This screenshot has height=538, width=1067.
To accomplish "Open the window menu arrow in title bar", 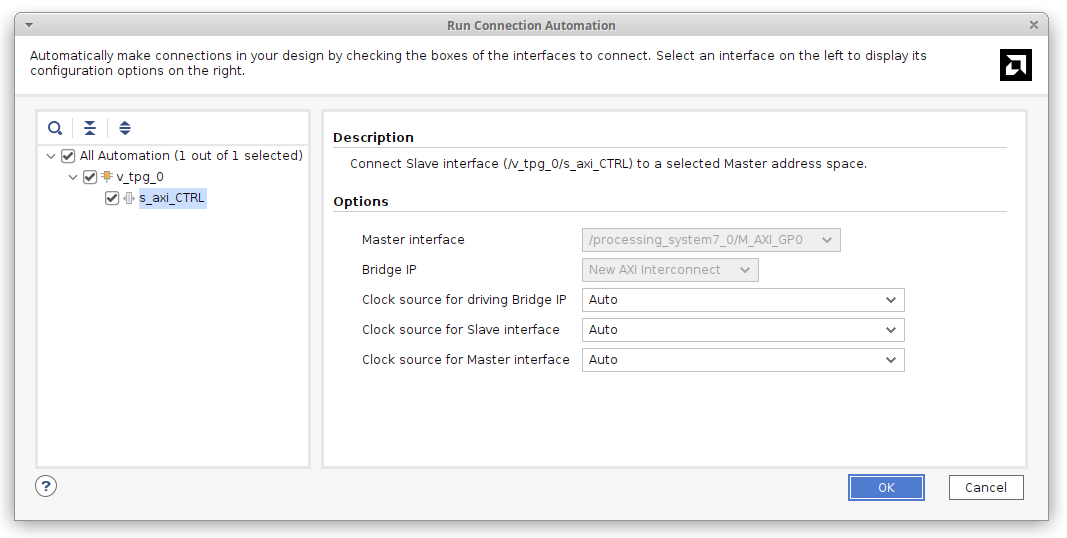I will coord(27,25).
